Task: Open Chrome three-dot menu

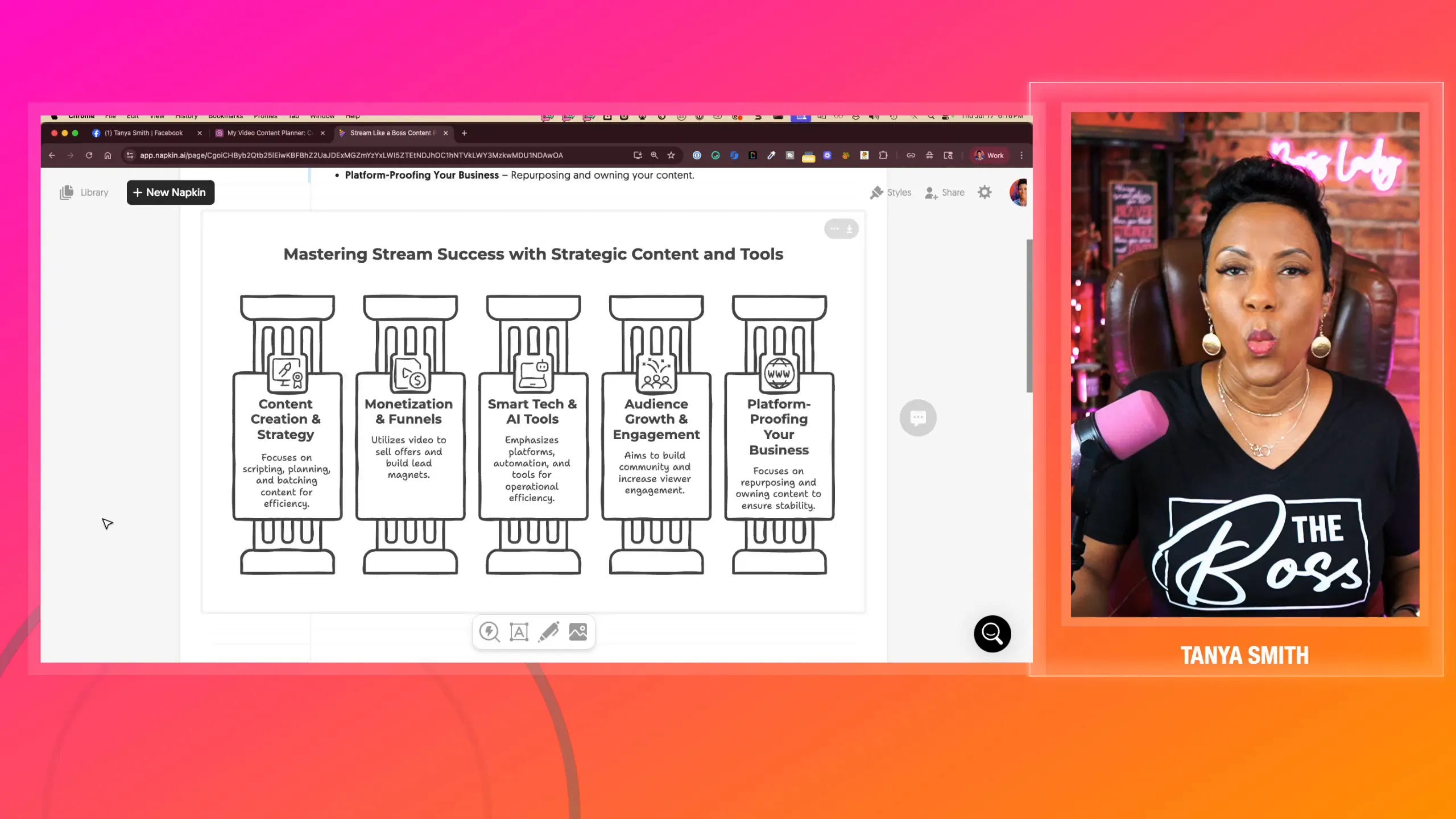Action: click(1021, 155)
